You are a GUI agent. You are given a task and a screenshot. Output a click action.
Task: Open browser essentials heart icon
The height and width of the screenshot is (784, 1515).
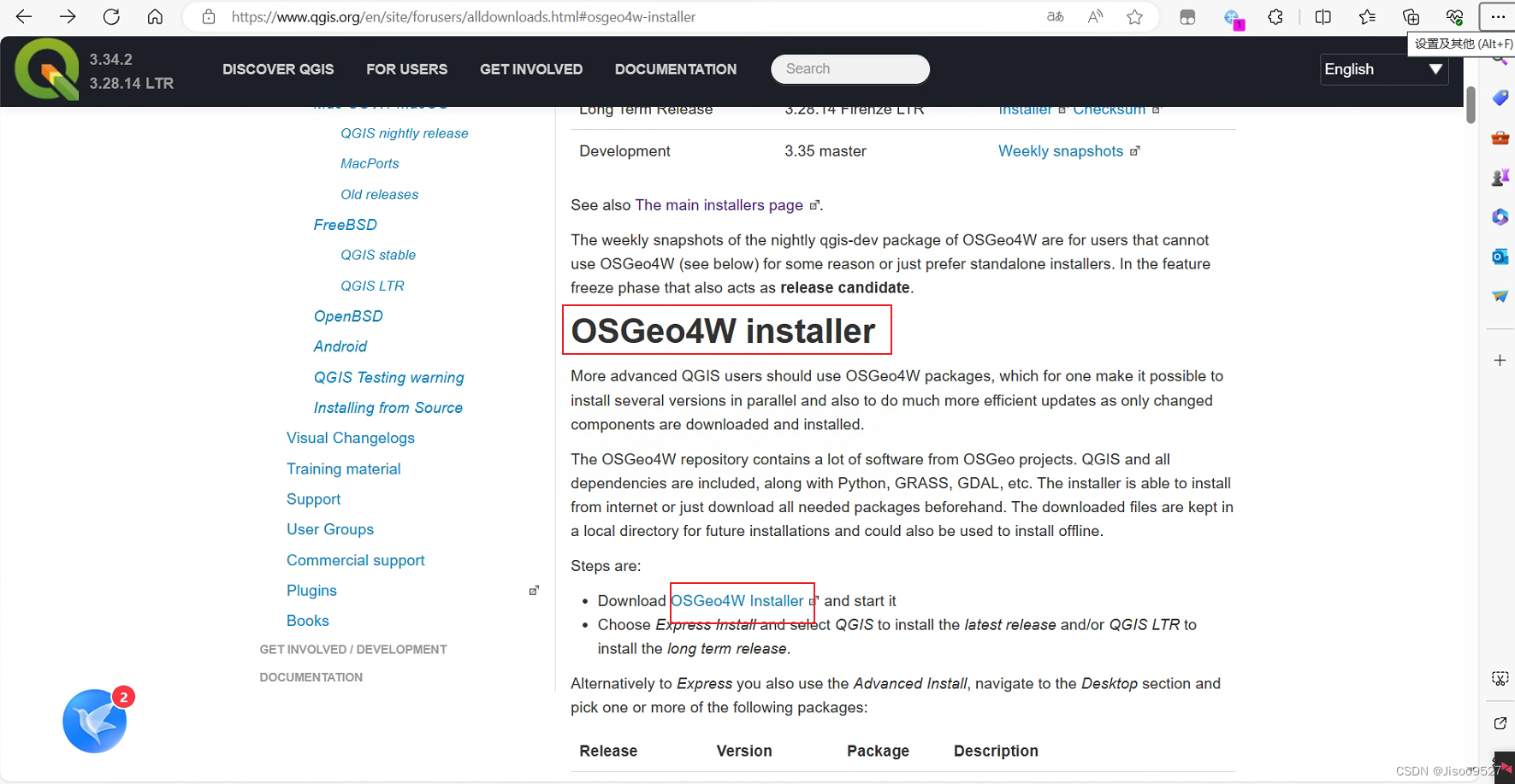pyautogui.click(x=1454, y=17)
